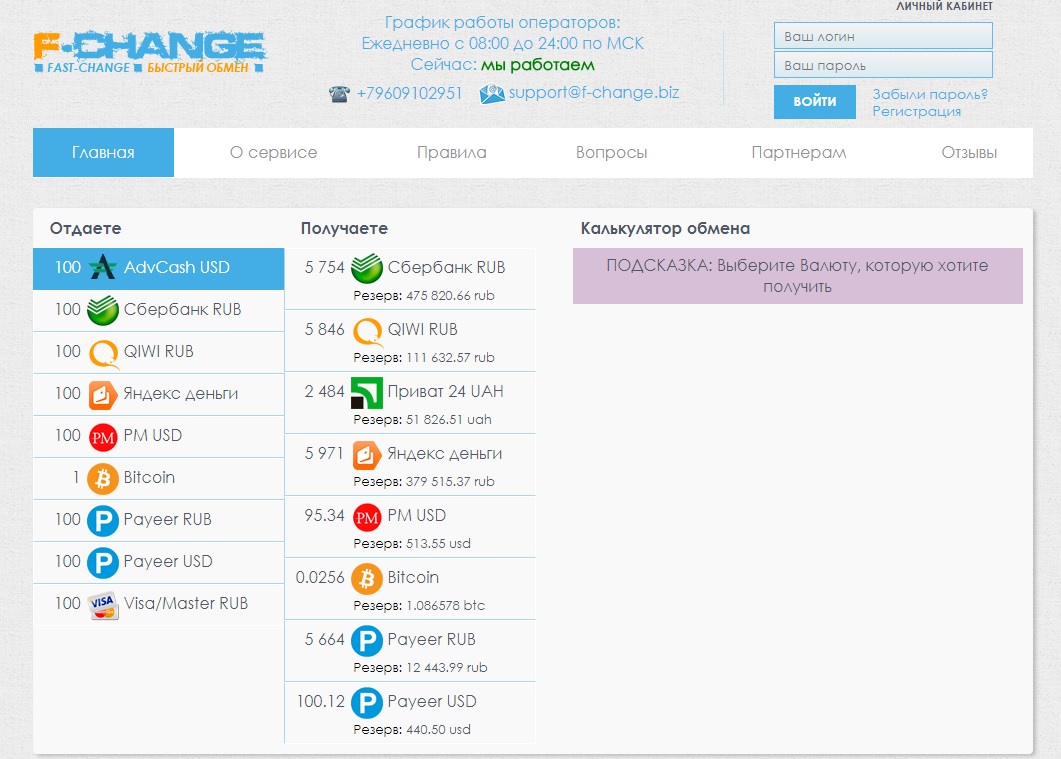
Task: Click the Сбербанк logo in the Отдаете list
Action: click(x=103, y=310)
